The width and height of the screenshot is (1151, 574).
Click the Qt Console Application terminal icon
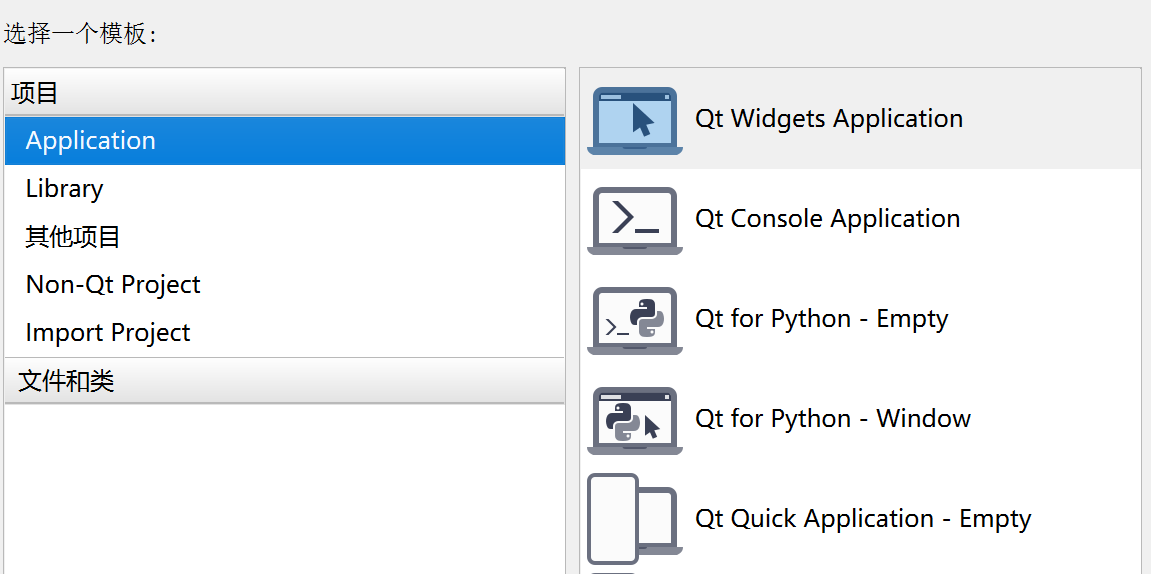pos(635,220)
